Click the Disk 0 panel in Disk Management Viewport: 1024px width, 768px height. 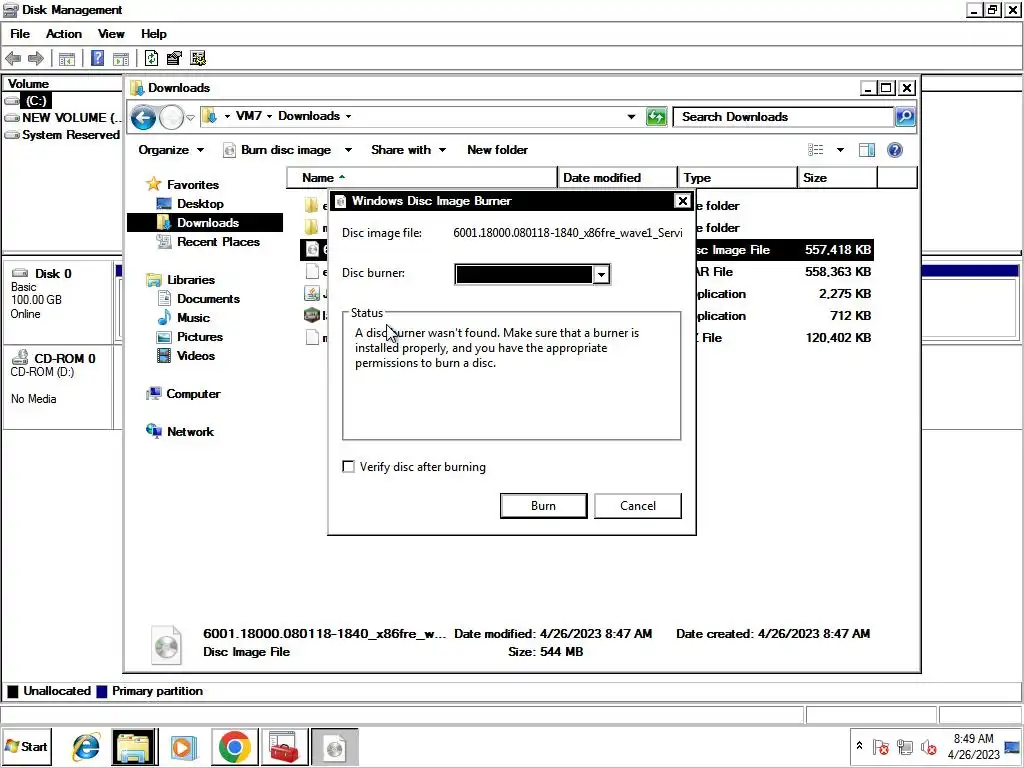59,302
